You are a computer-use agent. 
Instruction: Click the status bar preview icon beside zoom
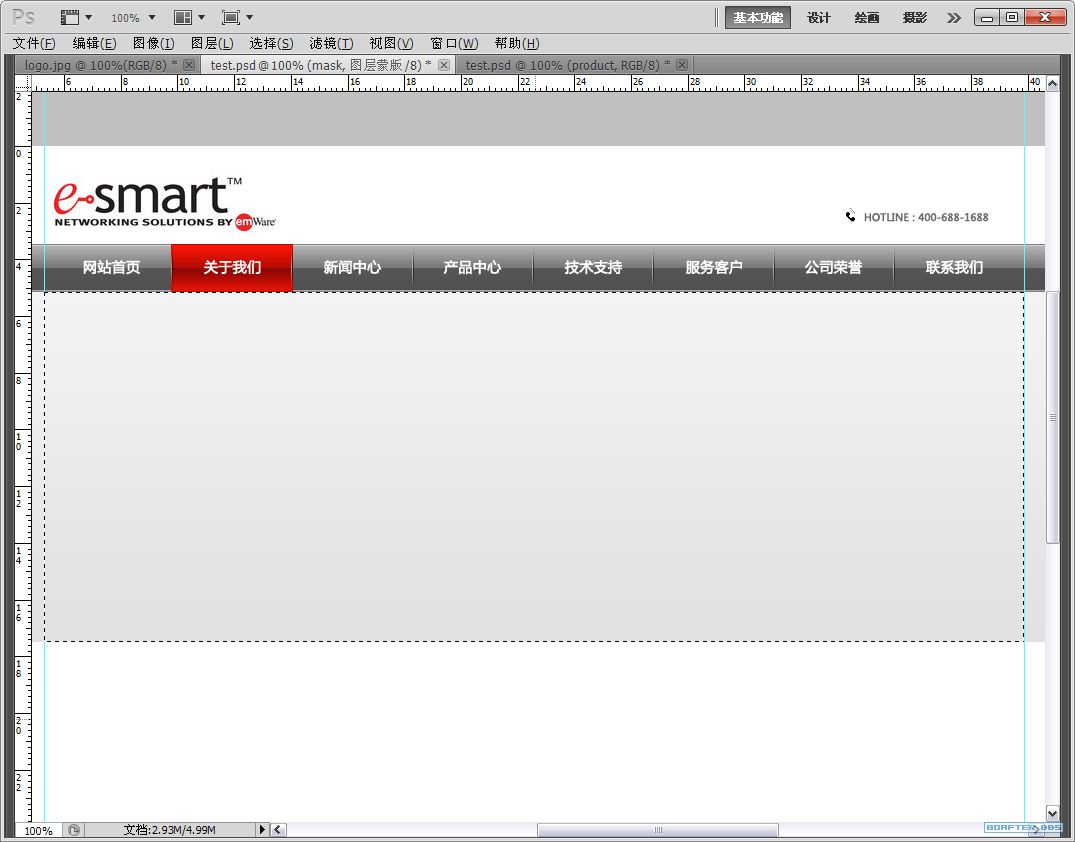73,830
